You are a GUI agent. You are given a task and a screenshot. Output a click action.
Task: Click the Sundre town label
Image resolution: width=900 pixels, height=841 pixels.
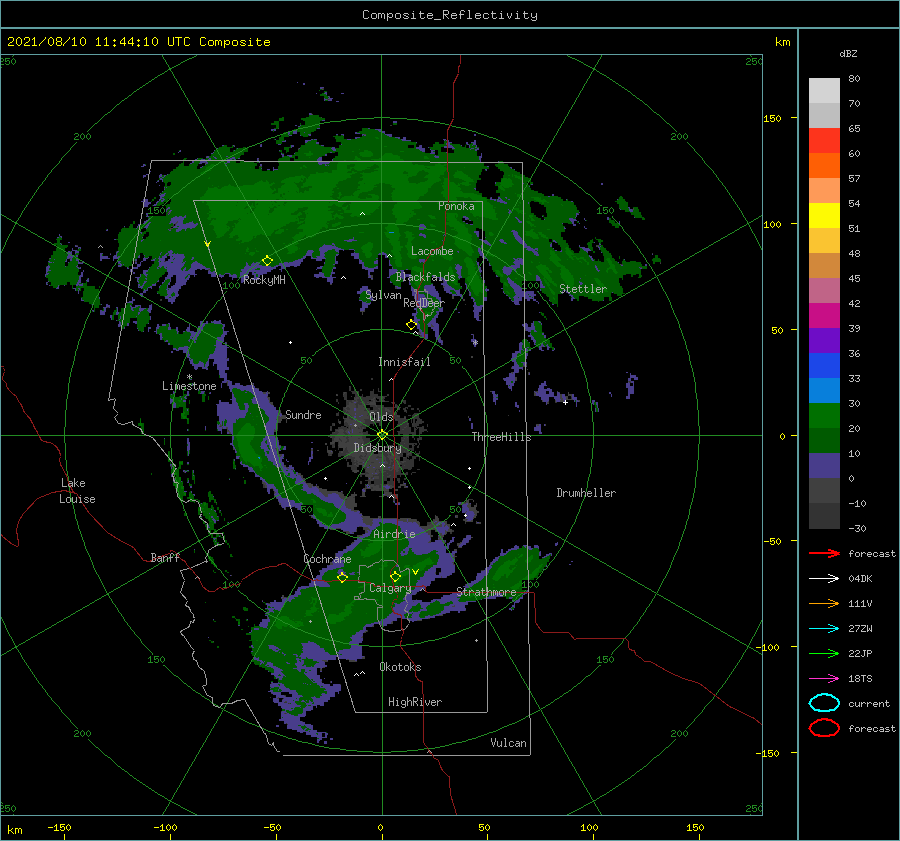[303, 414]
